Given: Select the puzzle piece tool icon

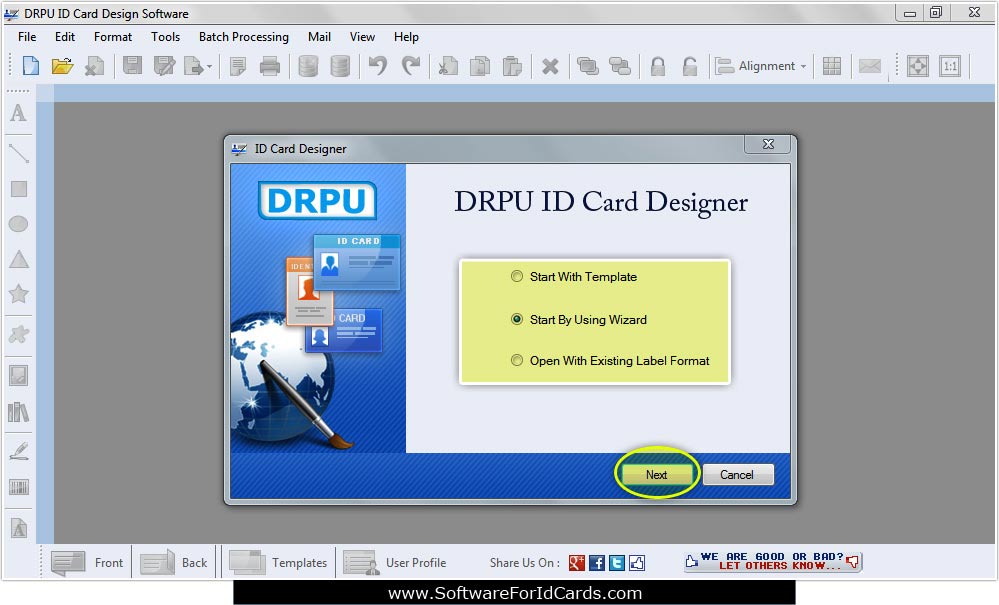Looking at the screenshot, I should tap(18, 334).
